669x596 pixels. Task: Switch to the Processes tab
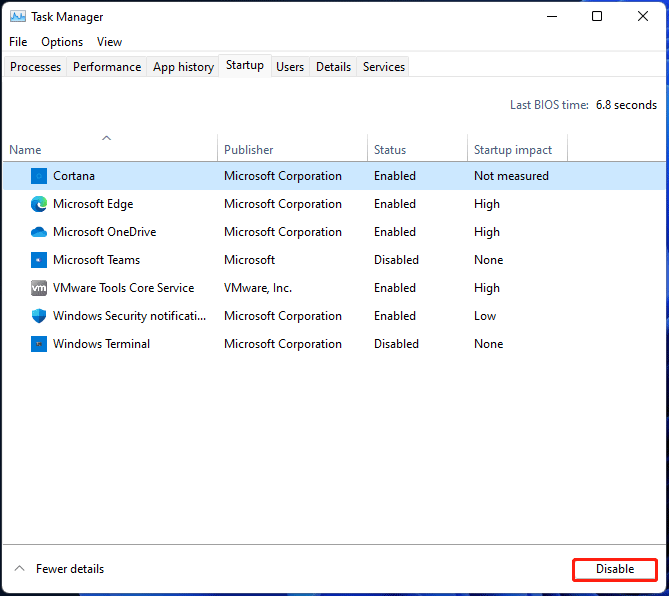pos(35,67)
